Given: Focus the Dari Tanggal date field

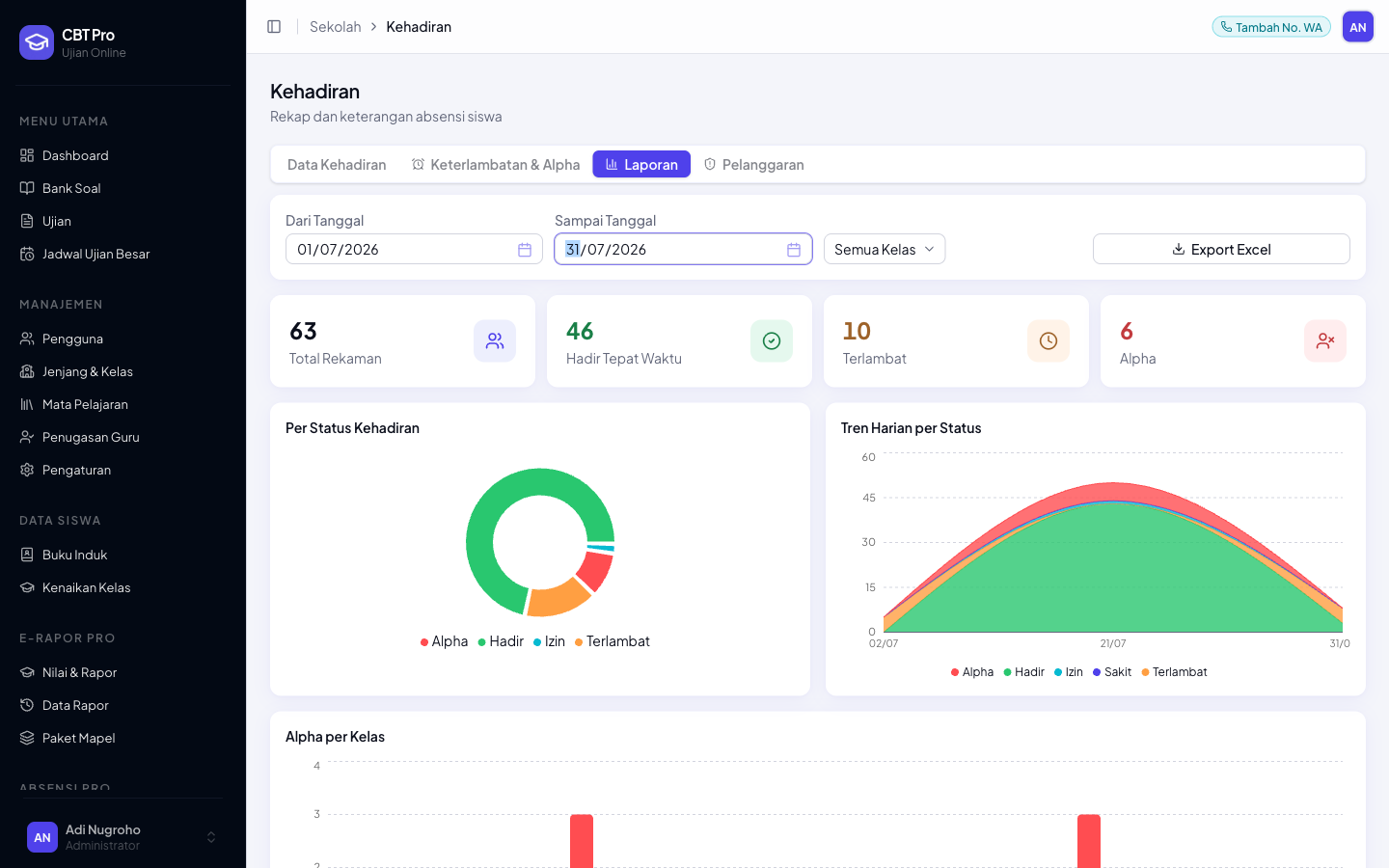Looking at the screenshot, I should [x=414, y=249].
